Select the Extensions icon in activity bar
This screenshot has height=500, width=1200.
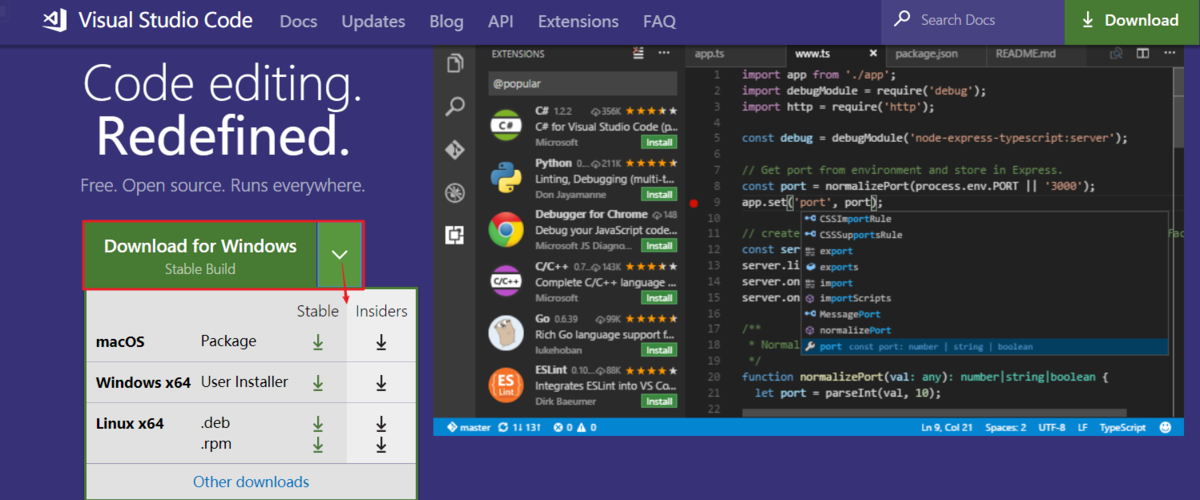coord(456,235)
